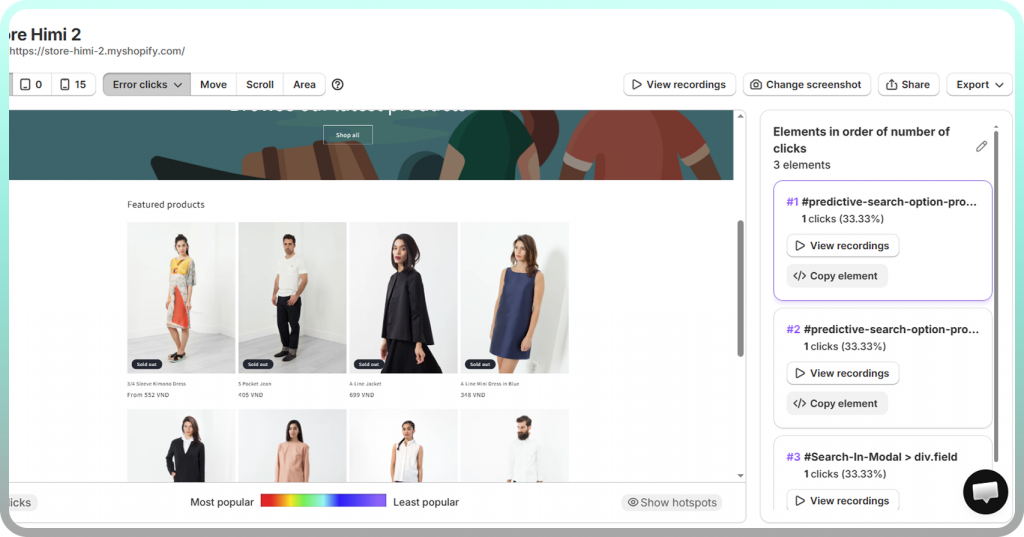
Task: Toggle Show hotspots eye button
Action: pos(671,502)
